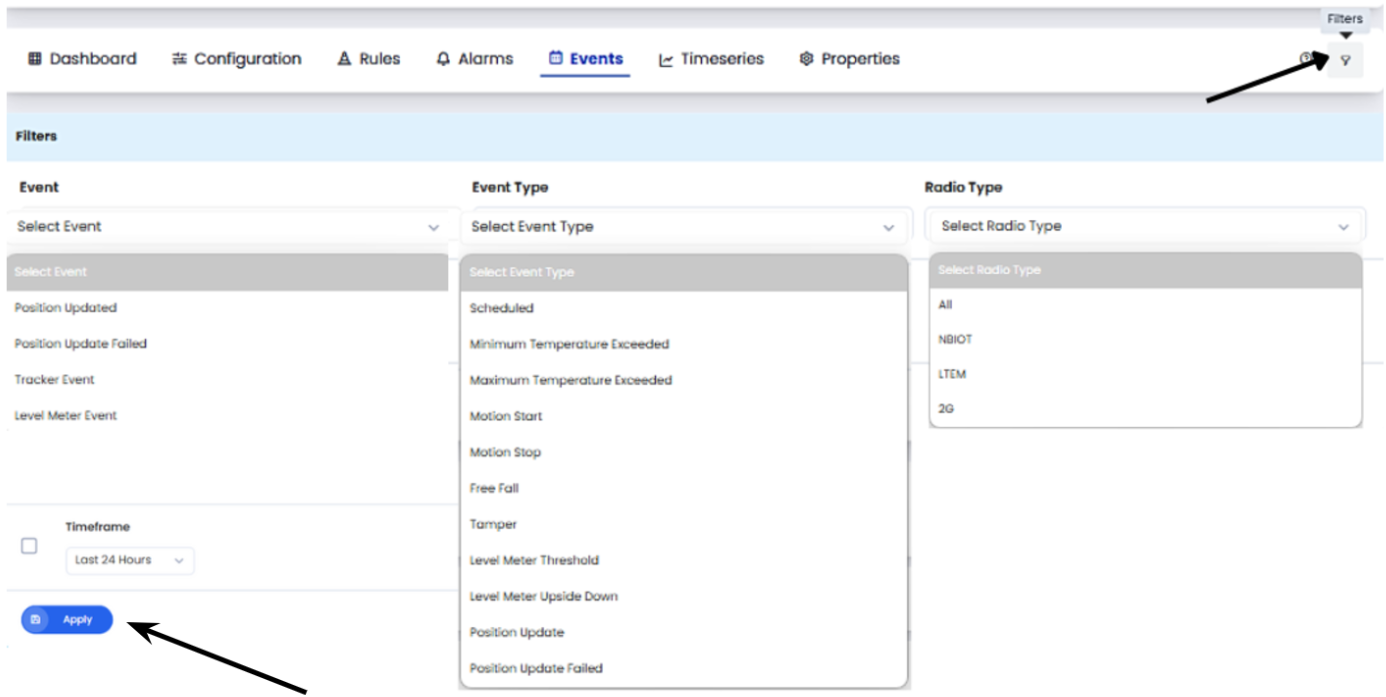Screen dimensions: 1386x697
Task: Click the Configuration sliders icon
Action: (179, 59)
